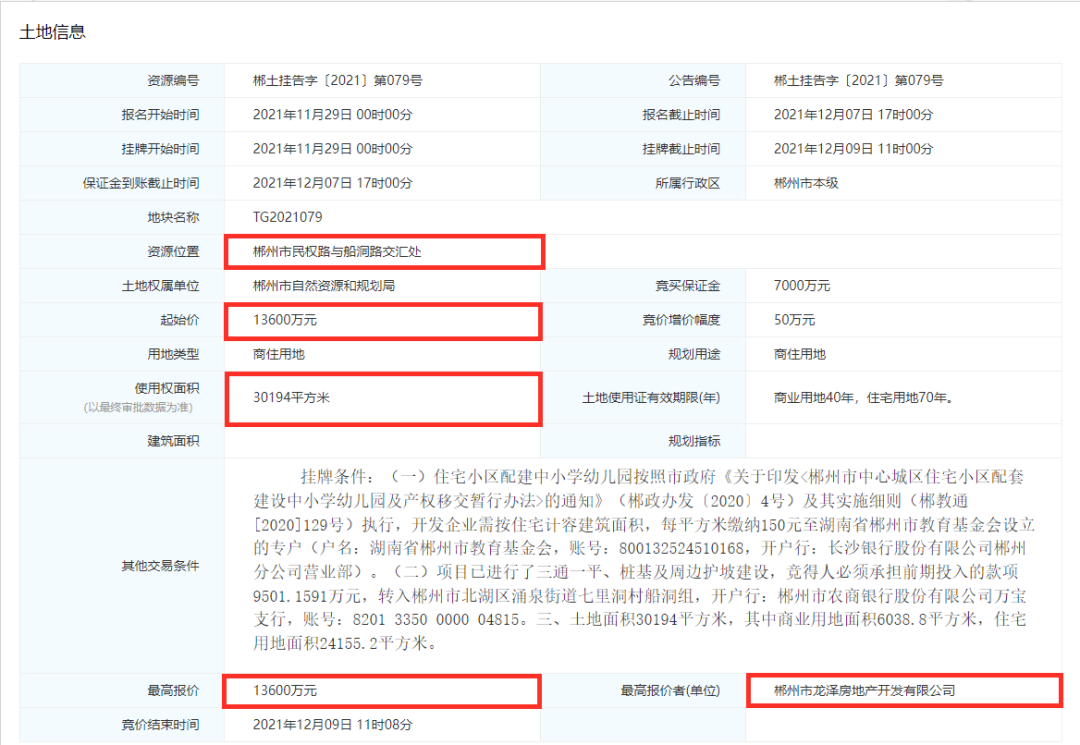Select the value 郴州市本级
Viewport: 1080px width, 745px height.
(x=806, y=183)
